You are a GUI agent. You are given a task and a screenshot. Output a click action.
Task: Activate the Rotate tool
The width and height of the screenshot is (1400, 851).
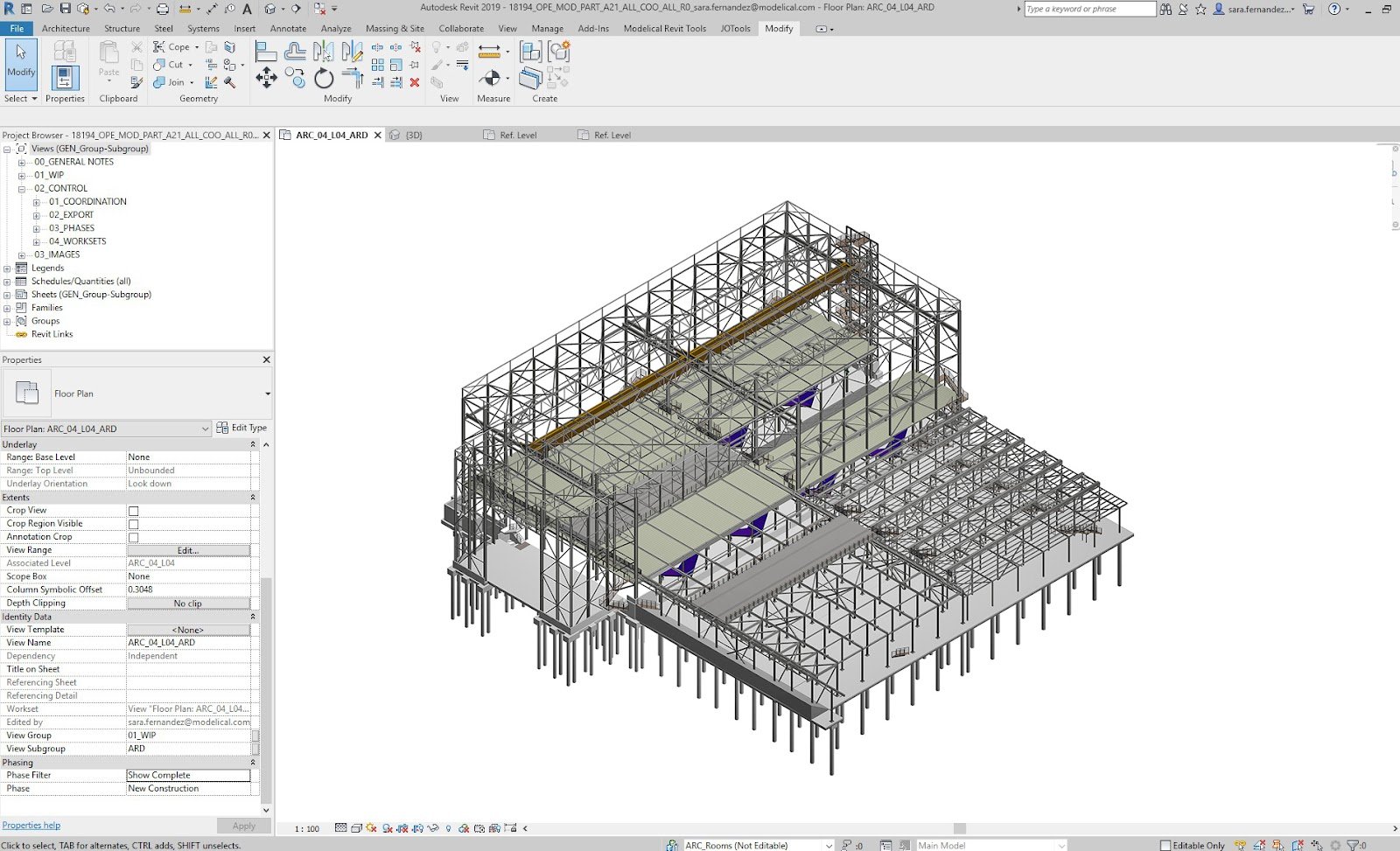point(324,79)
